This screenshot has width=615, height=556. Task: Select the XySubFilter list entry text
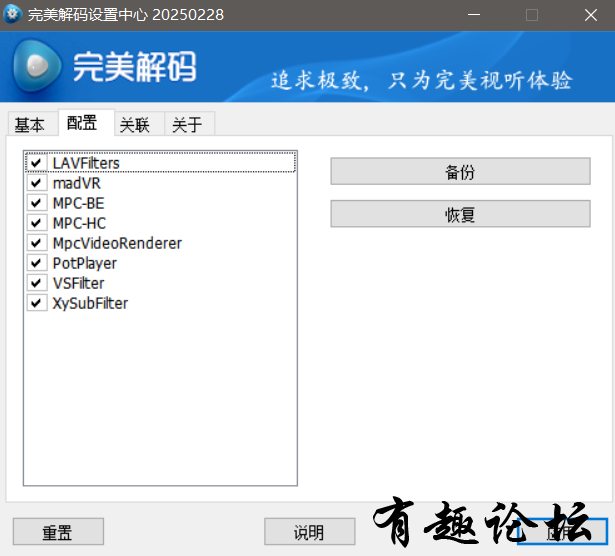[90, 303]
